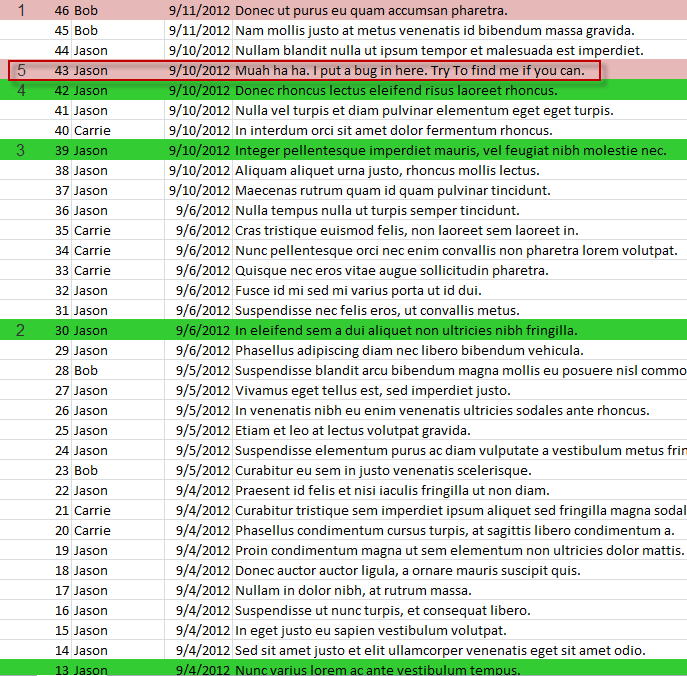
Task: Select 'Donec rhoncus lectus eleifend risus' cell
Action: tap(396, 91)
